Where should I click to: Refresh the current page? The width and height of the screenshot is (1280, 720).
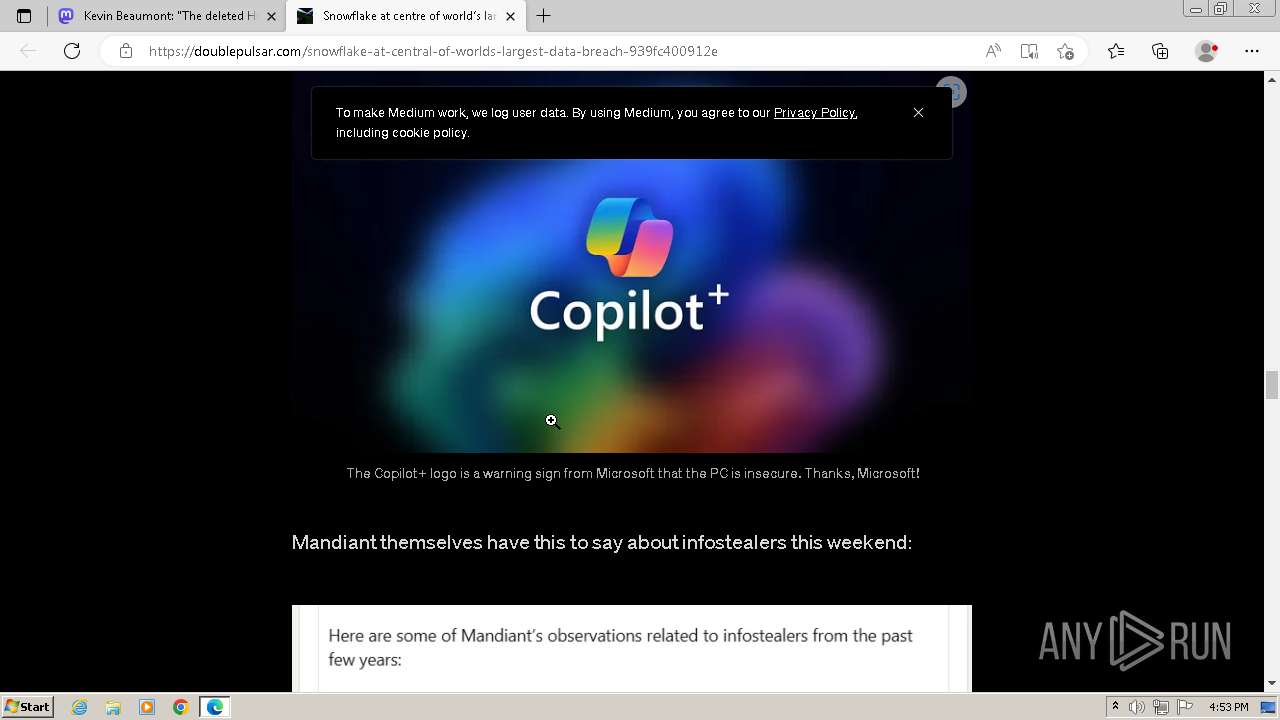[72, 51]
